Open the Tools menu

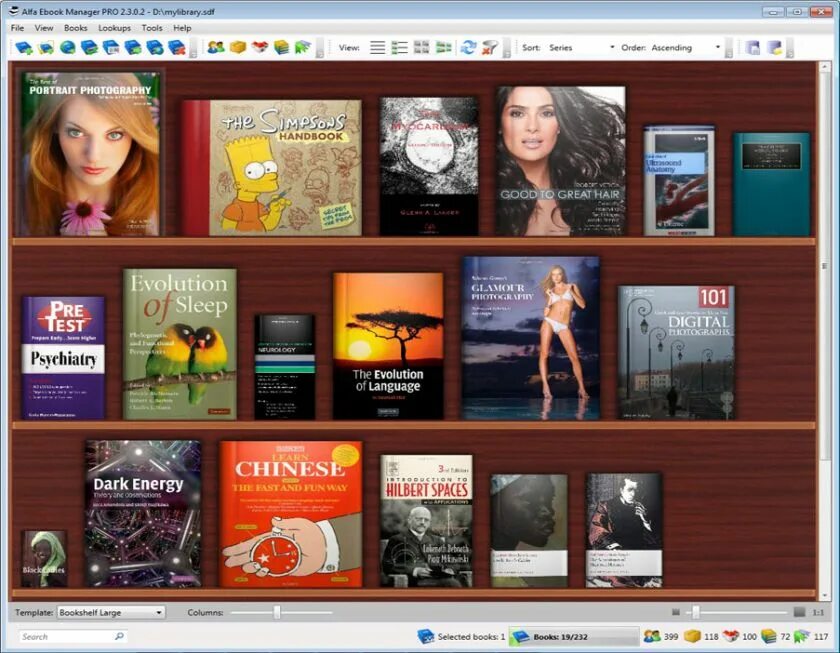click(x=152, y=28)
